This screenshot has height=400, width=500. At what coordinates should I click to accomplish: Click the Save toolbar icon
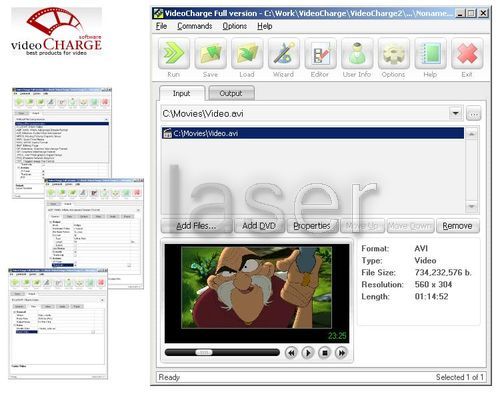(210, 53)
